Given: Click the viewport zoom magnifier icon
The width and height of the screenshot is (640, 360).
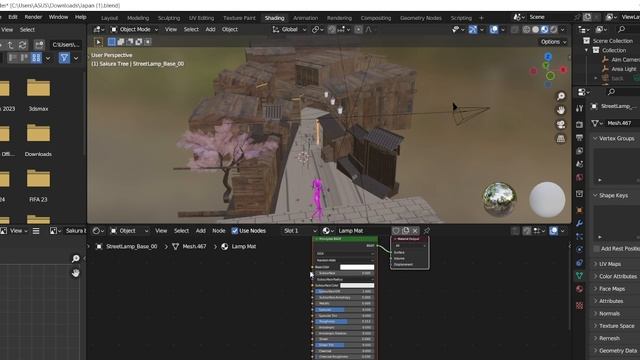Looking at the screenshot, I should [x=561, y=96].
